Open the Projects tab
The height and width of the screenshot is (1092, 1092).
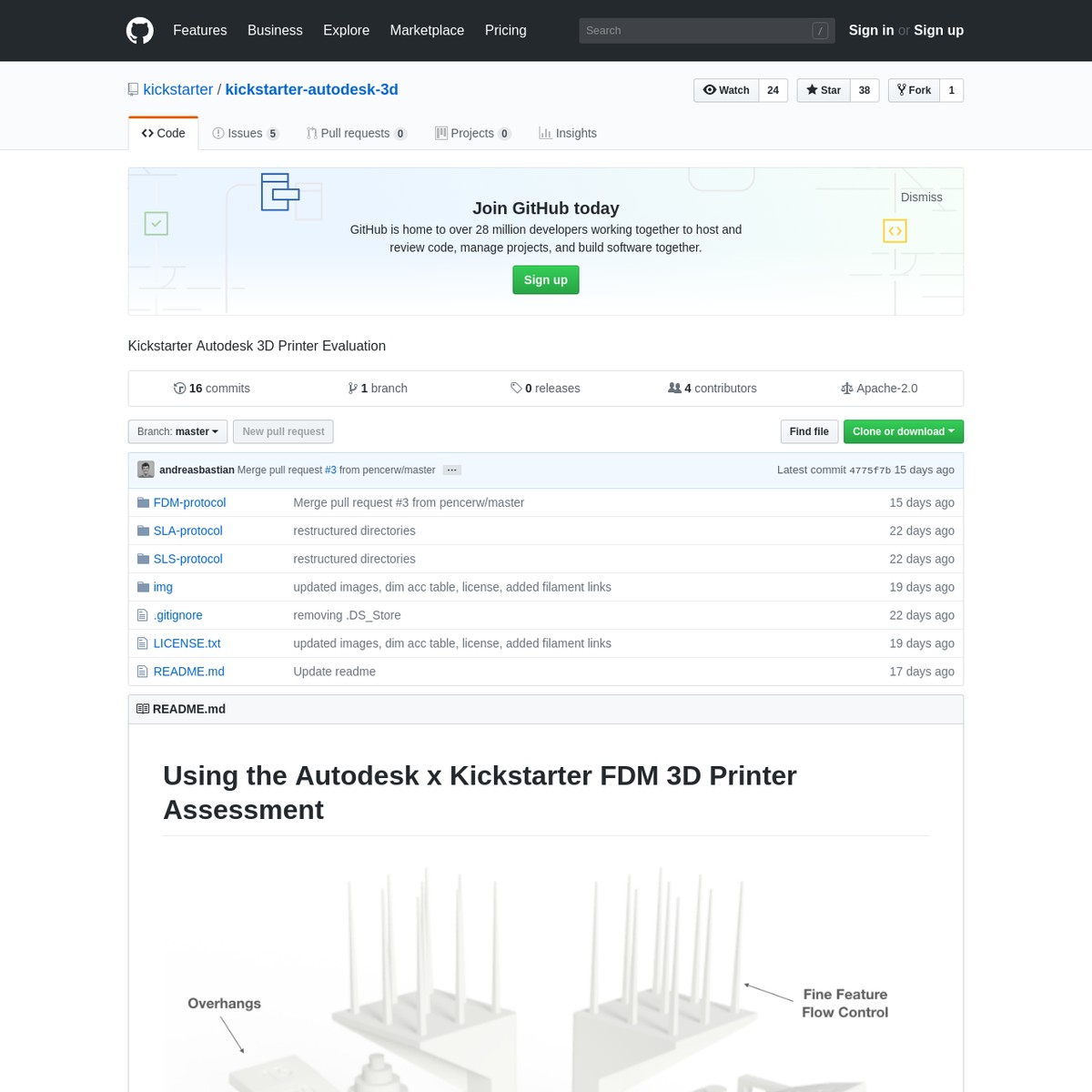point(473,133)
